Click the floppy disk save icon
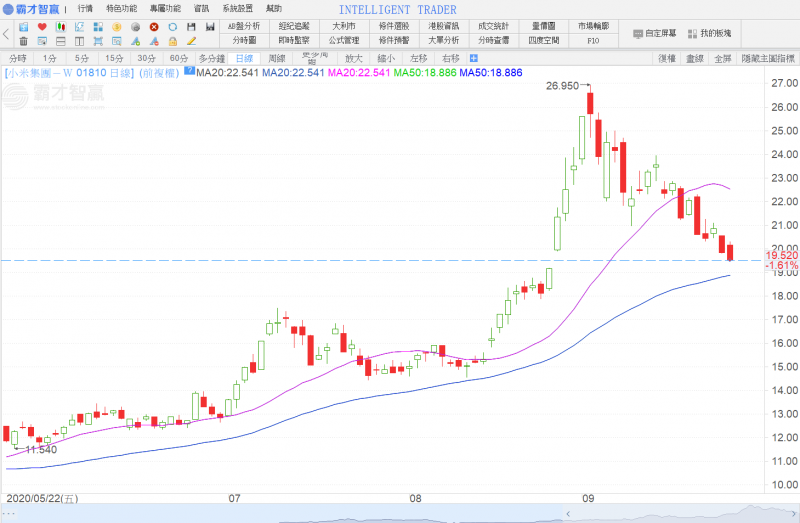Image resolution: width=800 pixels, height=523 pixels. coord(191,26)
